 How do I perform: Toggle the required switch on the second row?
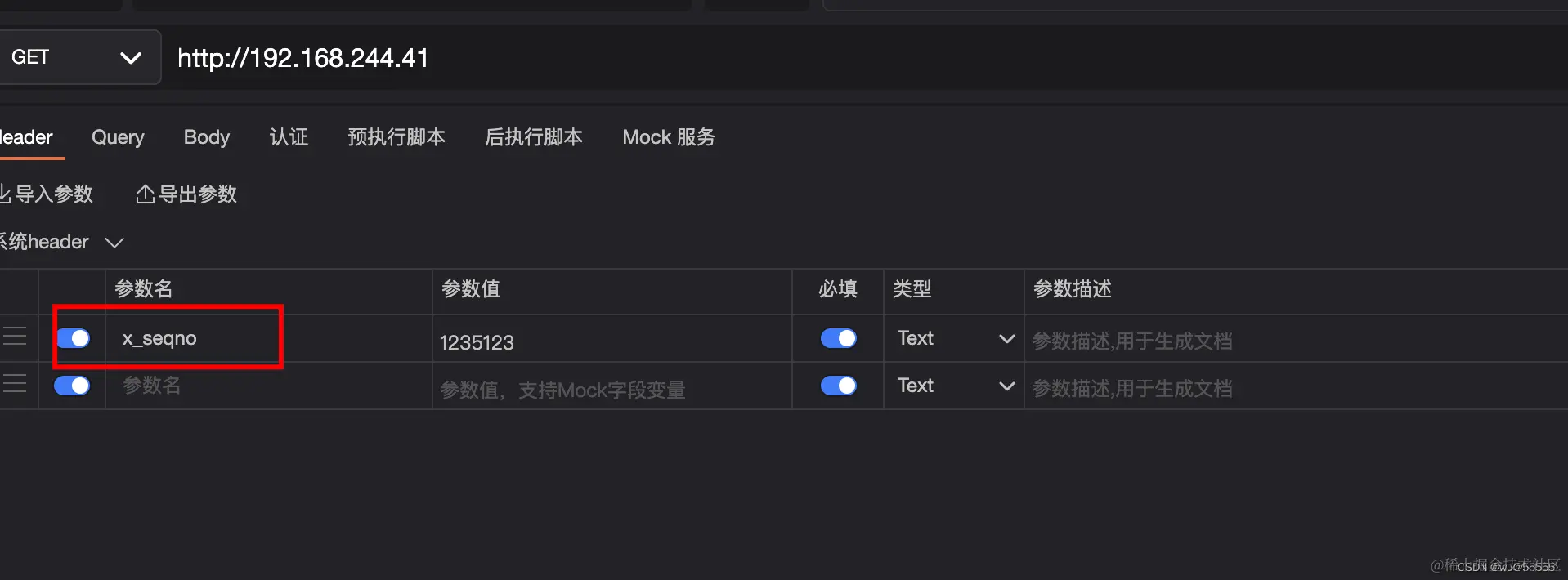[x=837, y=385]
